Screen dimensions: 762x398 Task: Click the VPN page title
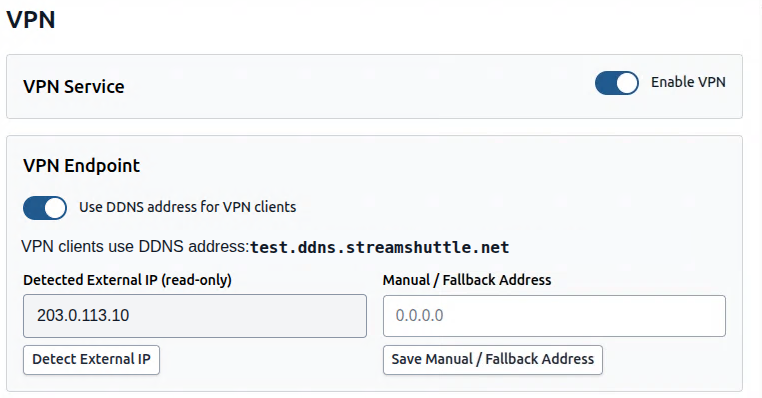(x=31, y=20)
